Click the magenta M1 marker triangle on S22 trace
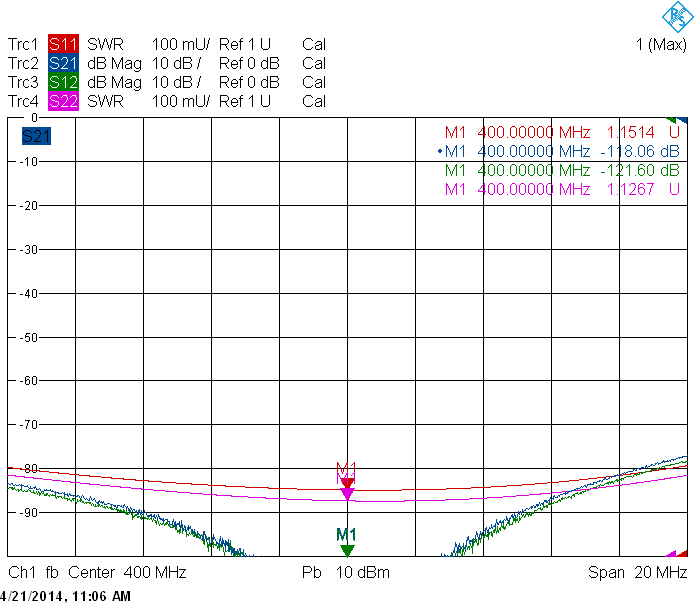This screenshot has height=613, width=695. coord(347,494)
